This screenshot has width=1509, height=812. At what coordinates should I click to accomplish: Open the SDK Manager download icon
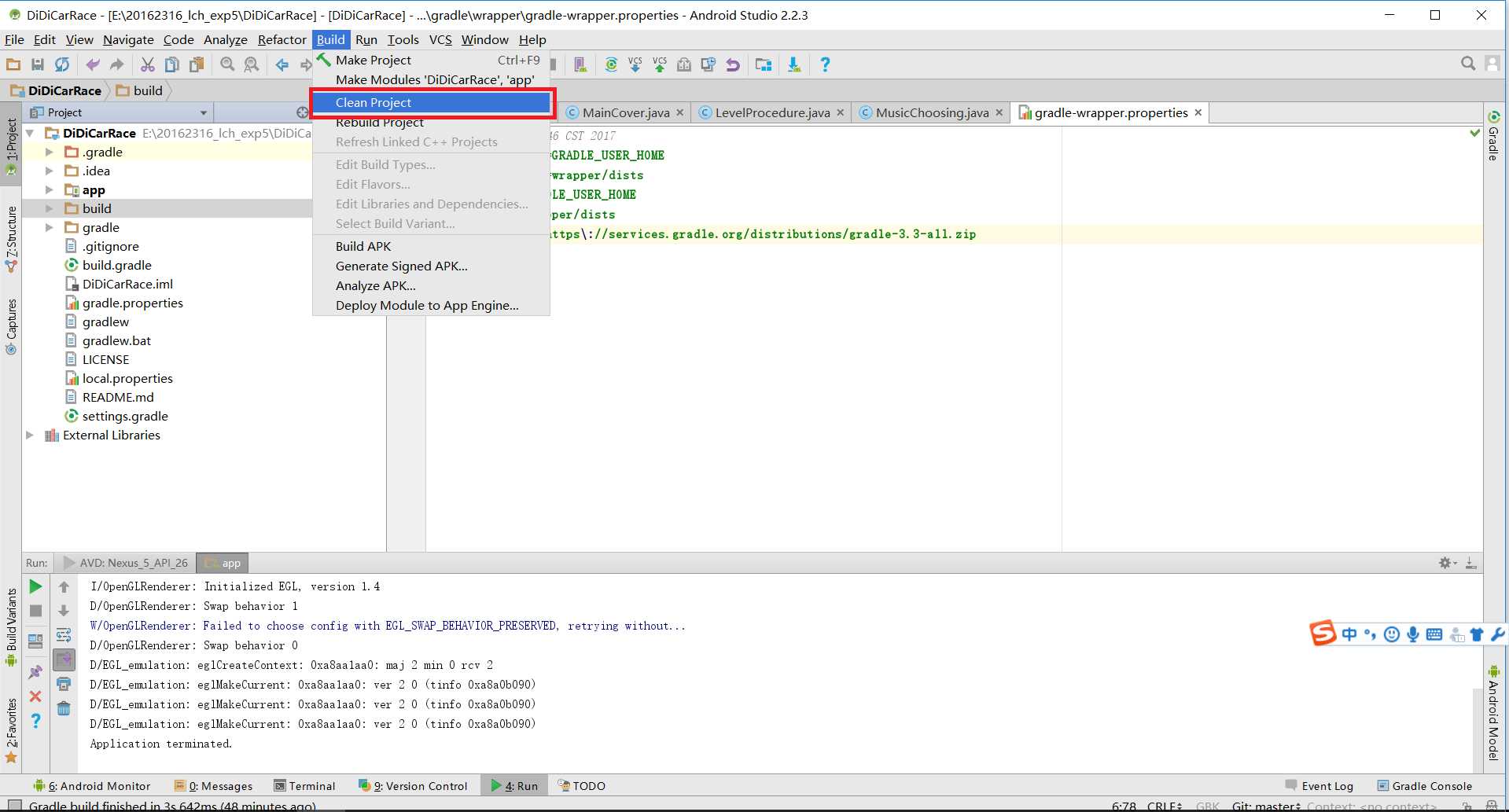(x=794, y=64)
